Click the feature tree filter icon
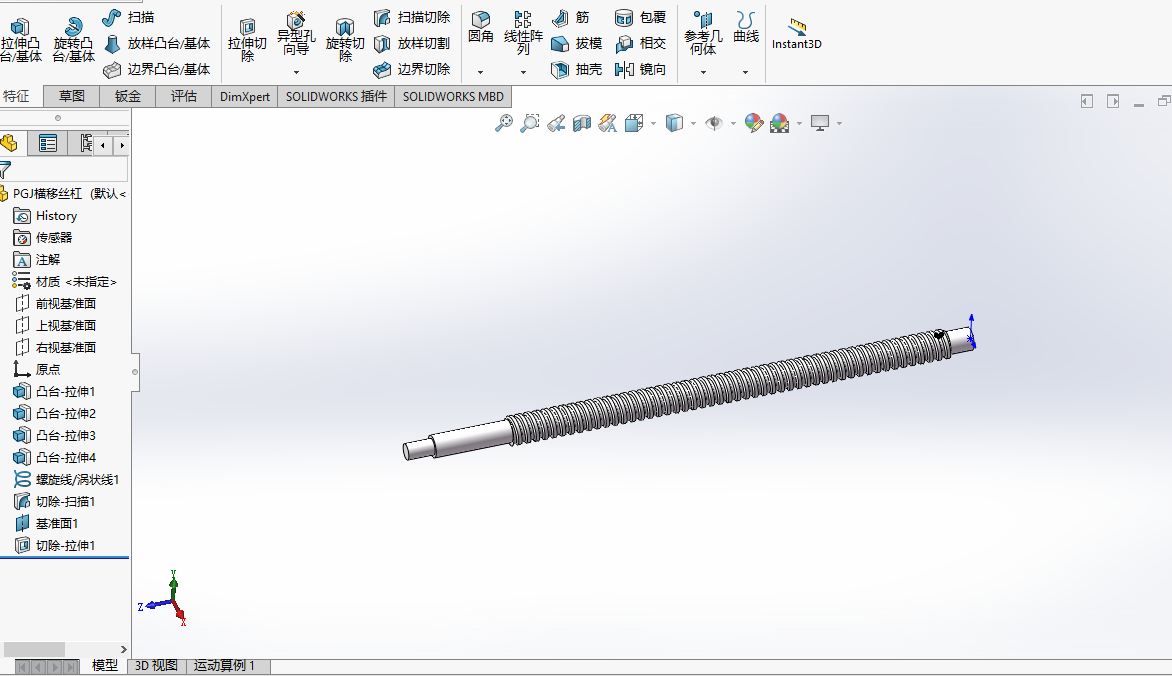Image resolution: width=1172 pixels, height=676 pixels. [x=6, y=169]
